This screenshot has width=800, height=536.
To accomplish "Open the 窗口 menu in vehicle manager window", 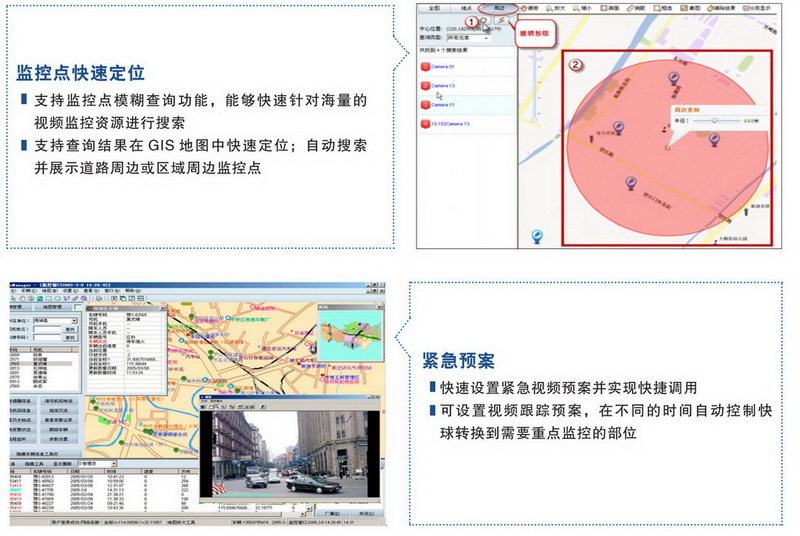I will pos(112,291).
